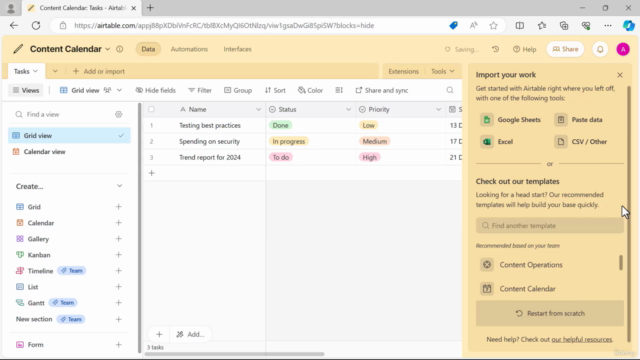This screenshot has height=360, width=640.
Task: Add a new Gallery view with plus
Action: 118,239
